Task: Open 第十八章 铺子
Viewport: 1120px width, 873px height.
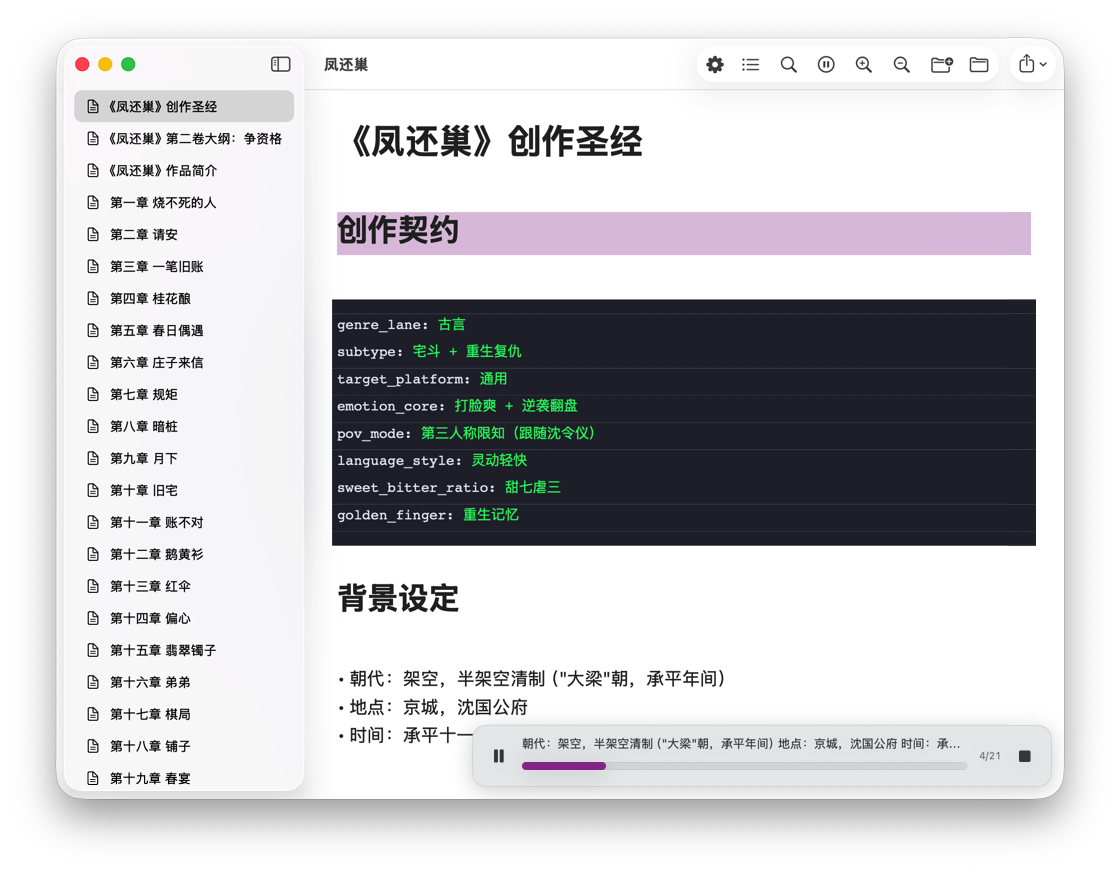Action: 184,746
